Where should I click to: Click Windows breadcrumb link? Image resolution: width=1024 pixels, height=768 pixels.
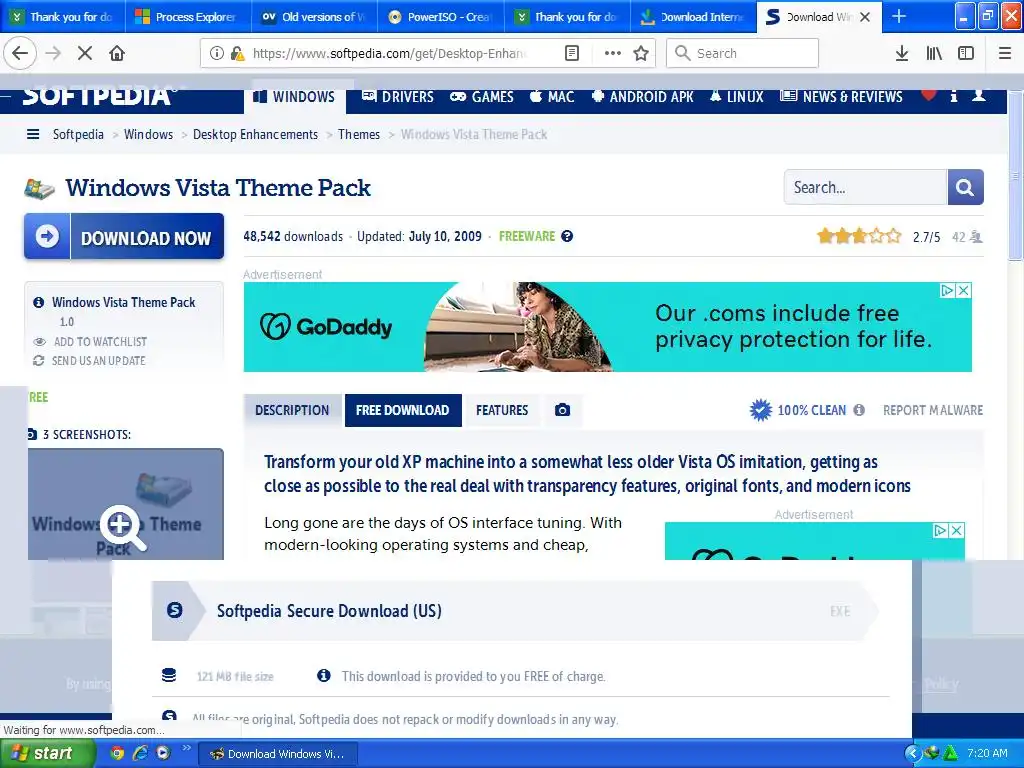click(x=148, y=135)
